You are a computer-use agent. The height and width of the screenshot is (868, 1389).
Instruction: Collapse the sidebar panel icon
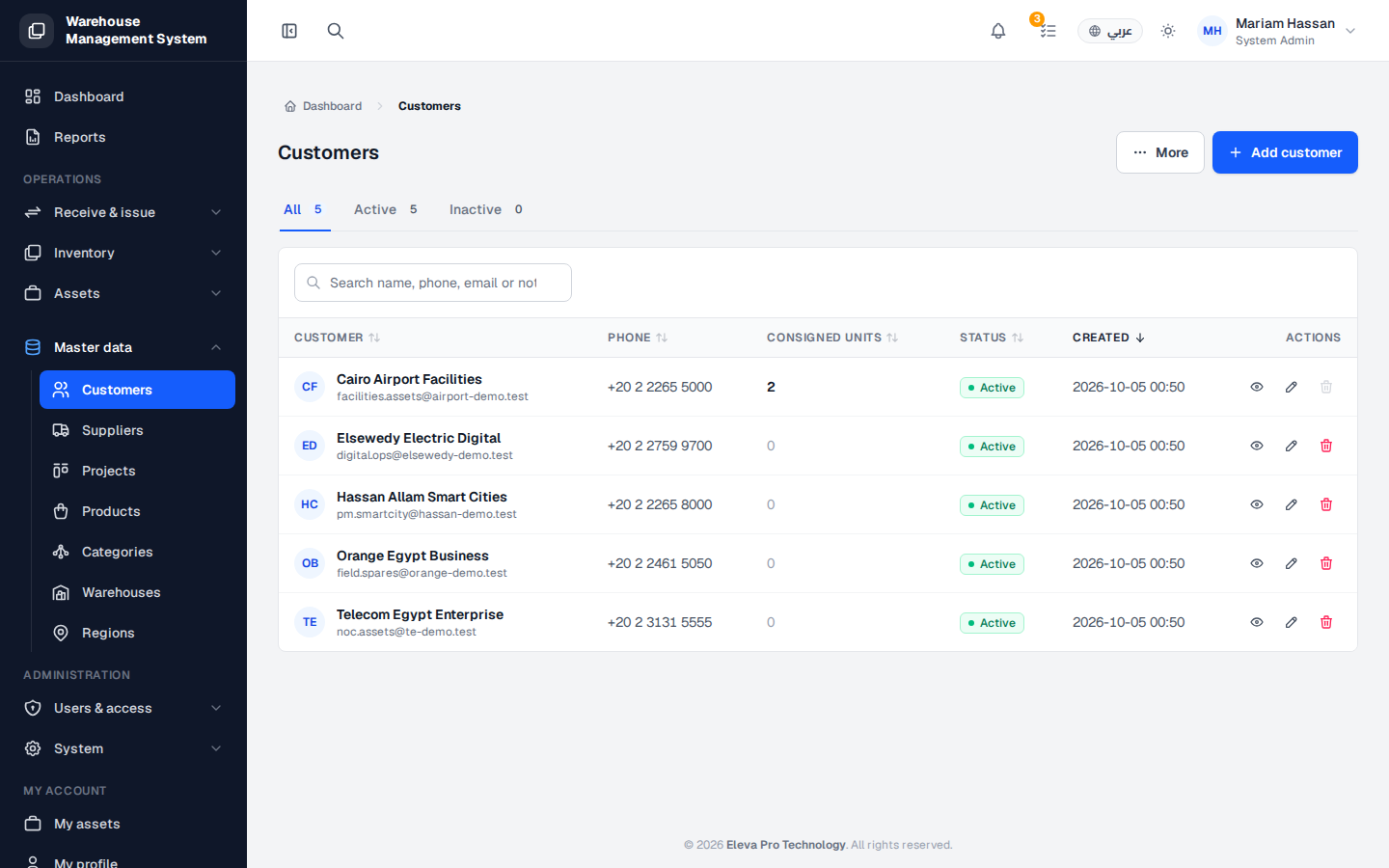coord(289,31)
